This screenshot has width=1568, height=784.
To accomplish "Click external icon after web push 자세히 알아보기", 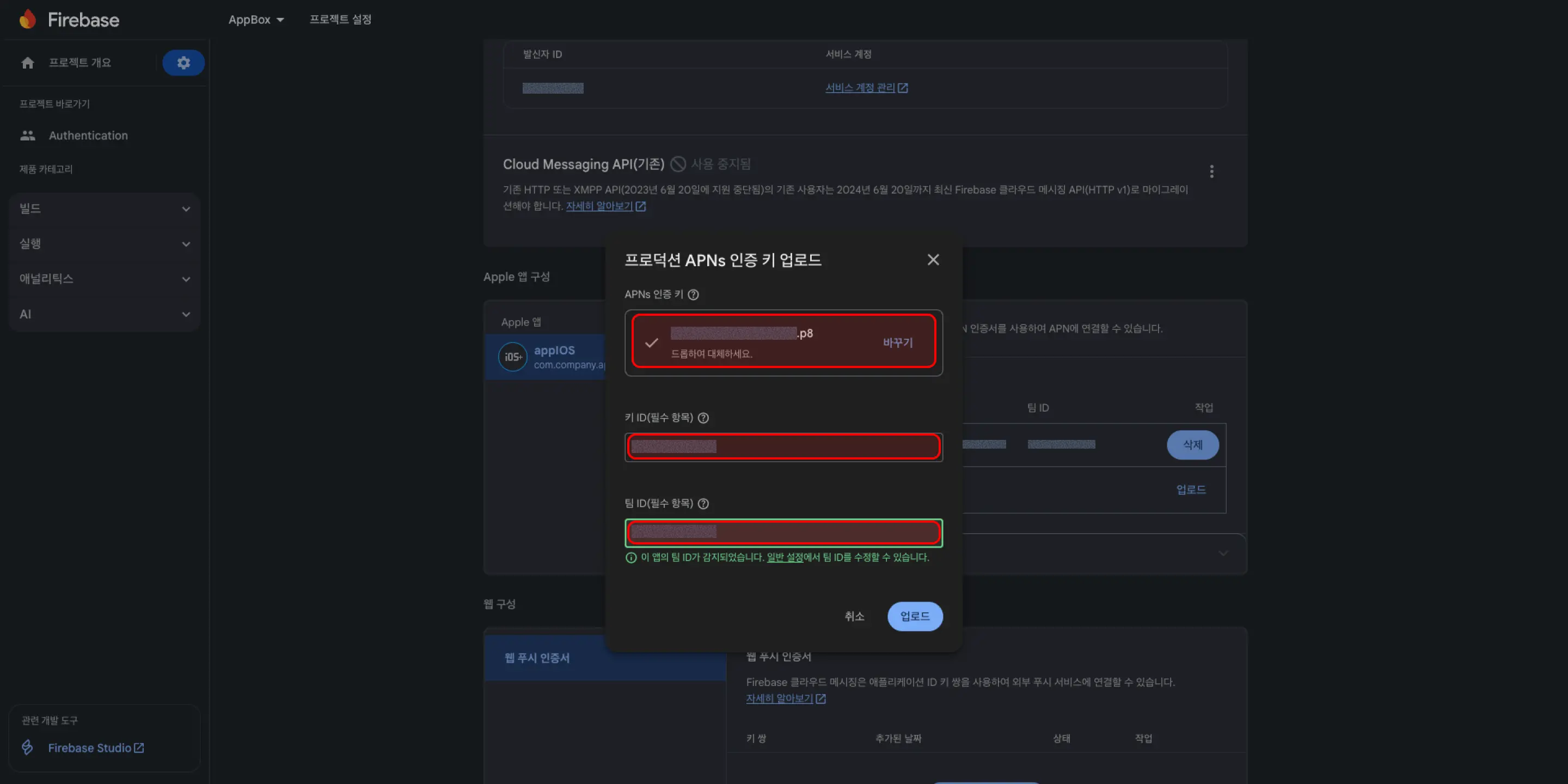I will pos(820,699).
